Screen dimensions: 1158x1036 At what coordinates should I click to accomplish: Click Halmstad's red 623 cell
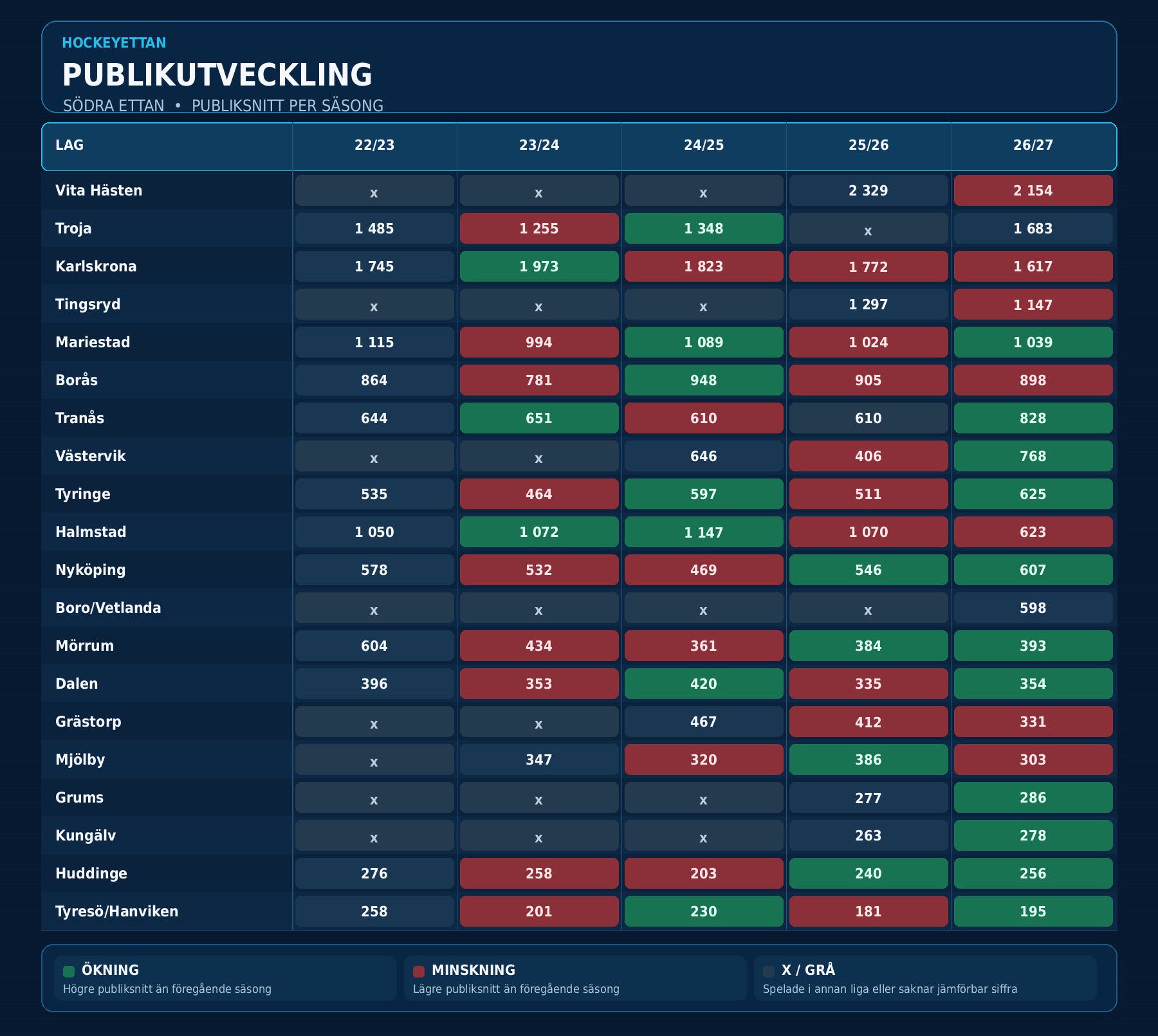(x=1033, y=532)
